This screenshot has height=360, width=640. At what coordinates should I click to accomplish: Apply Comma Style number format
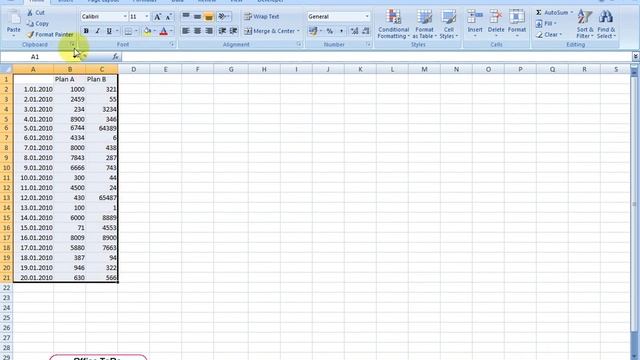341,31
